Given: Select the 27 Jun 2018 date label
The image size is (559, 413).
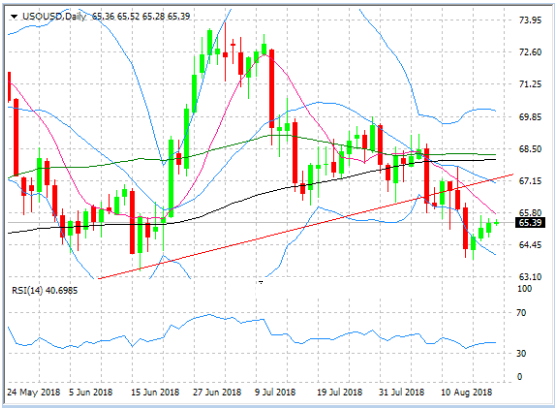Looking at the screenshot, I should coord(217,392).
